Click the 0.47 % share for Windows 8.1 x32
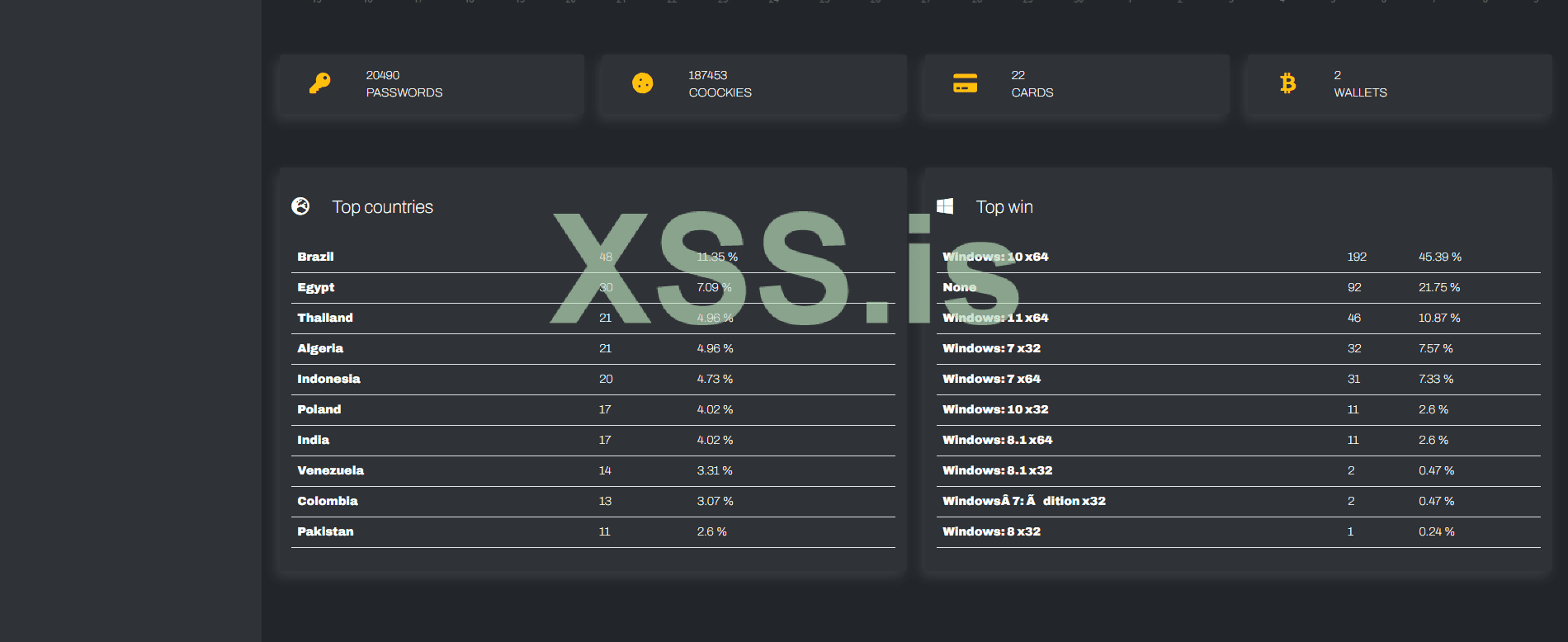 1437,470
